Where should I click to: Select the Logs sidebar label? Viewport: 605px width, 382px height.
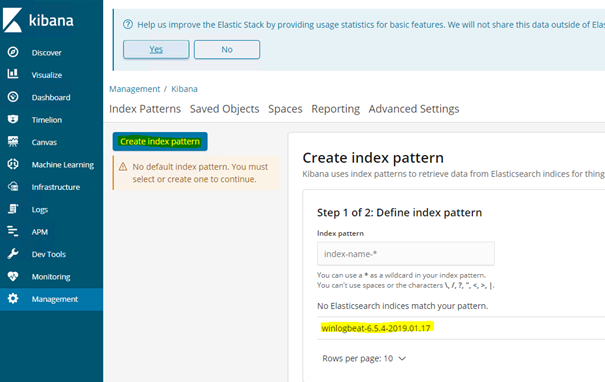40,210
